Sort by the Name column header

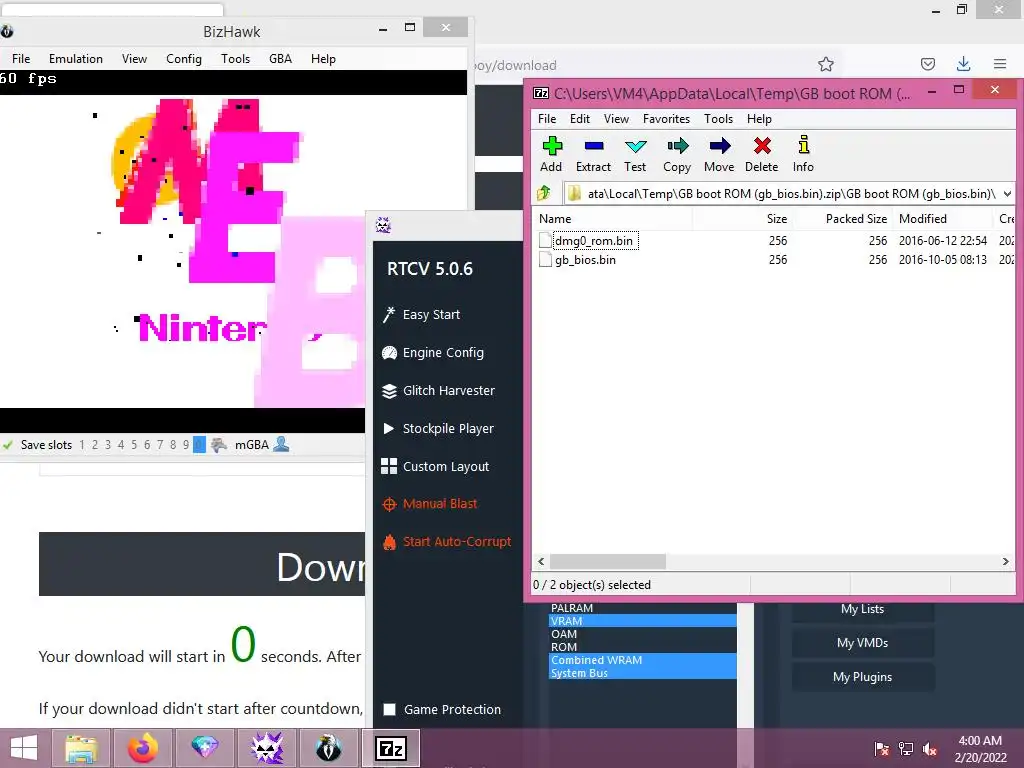pyautogui.click(x=613, y=219)
